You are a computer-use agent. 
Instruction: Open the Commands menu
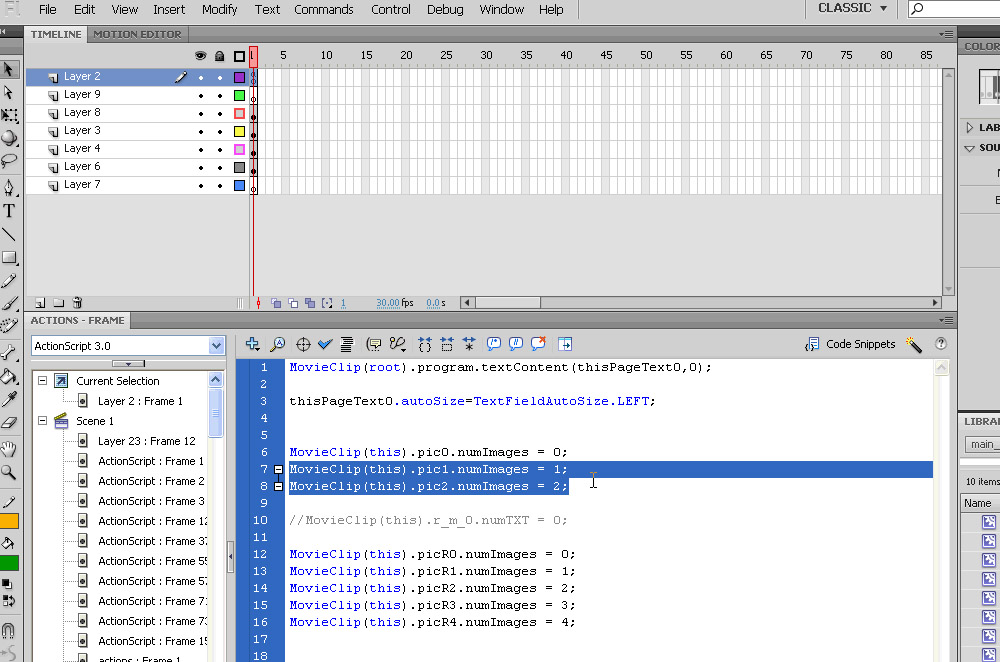pyautogui.click(x=323, y=10)
